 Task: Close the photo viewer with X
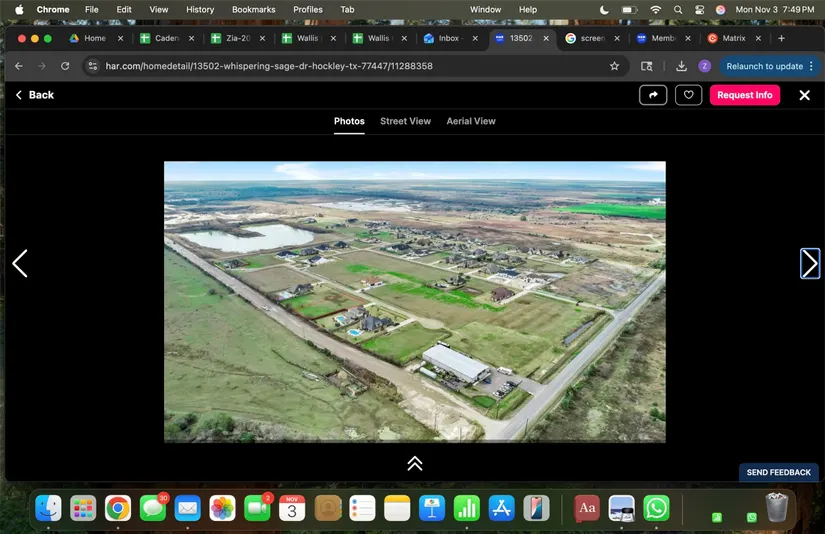pyautogui.click(x=804, y=95)
